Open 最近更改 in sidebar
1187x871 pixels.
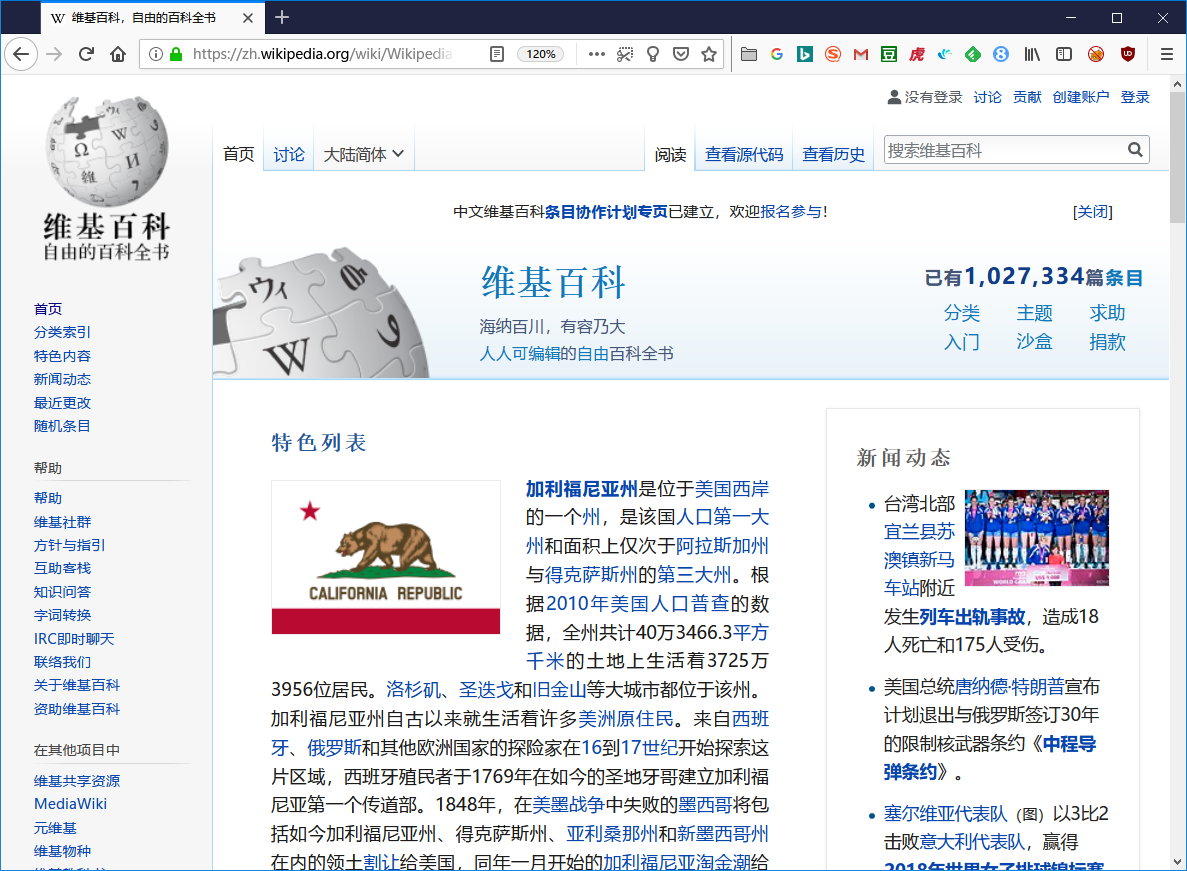click(62, 403)
